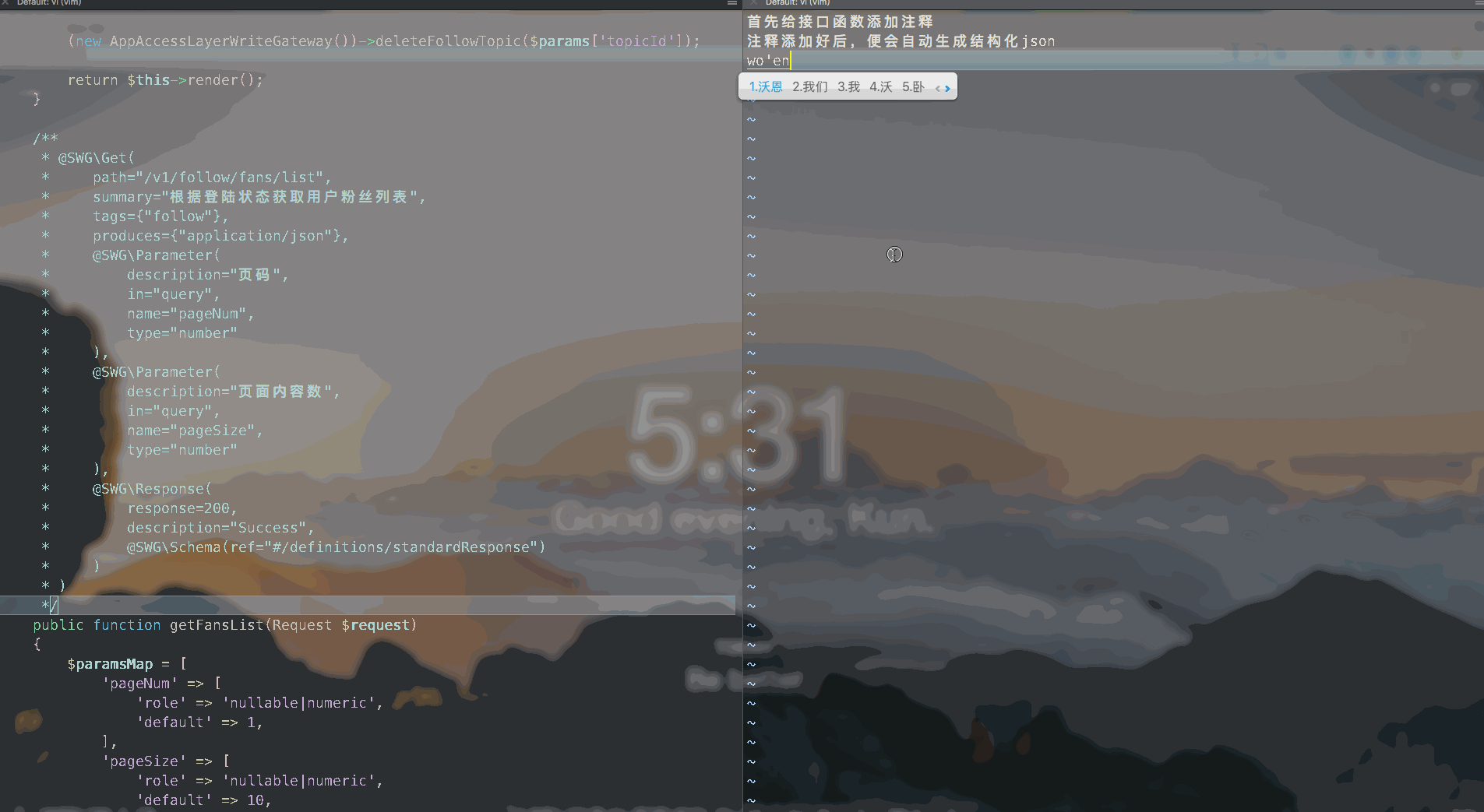Click name="pageNum" line
The image size is (1484, 812).
191,314
